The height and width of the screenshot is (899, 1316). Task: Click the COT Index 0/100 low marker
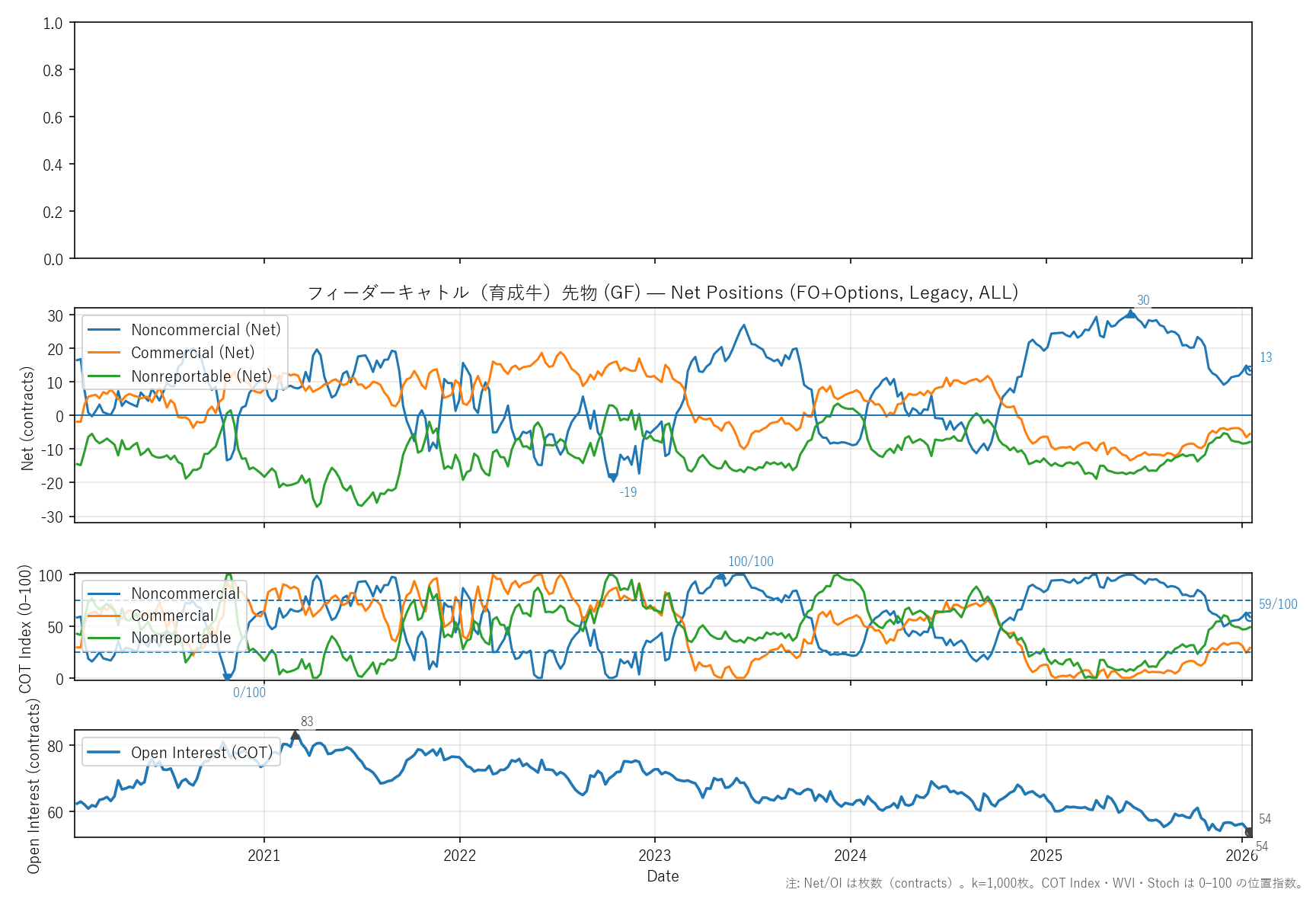[227, 677]
